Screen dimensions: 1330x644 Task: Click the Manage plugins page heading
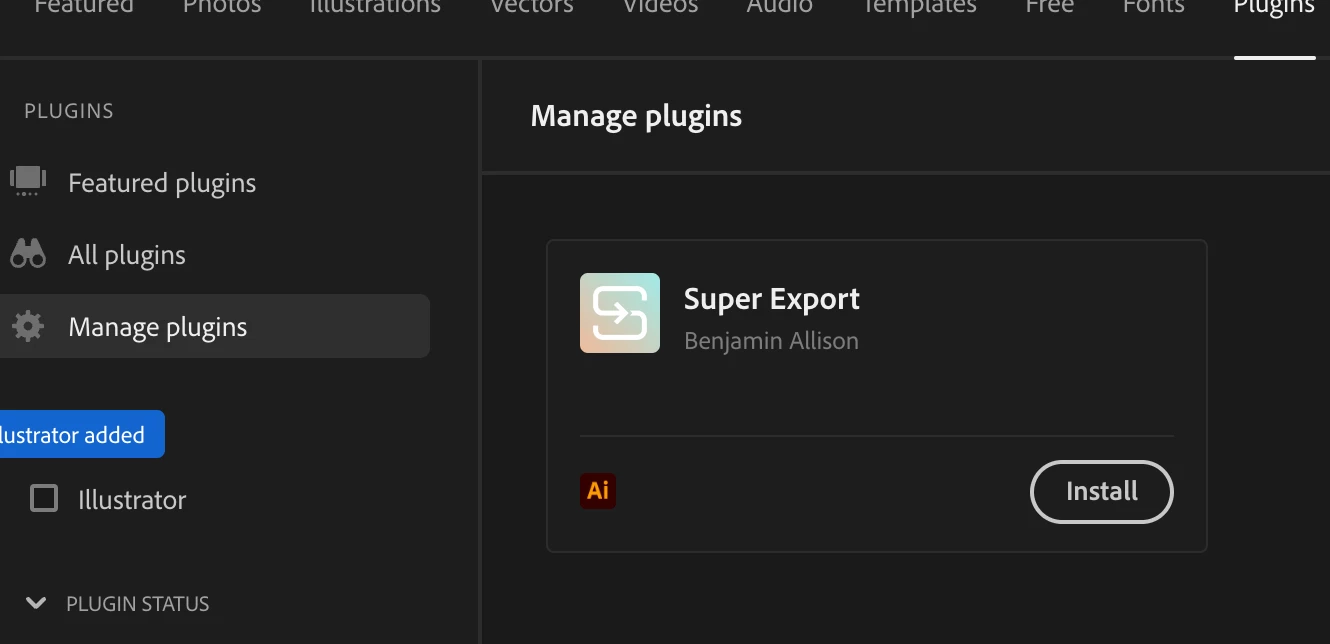(636, 116)
